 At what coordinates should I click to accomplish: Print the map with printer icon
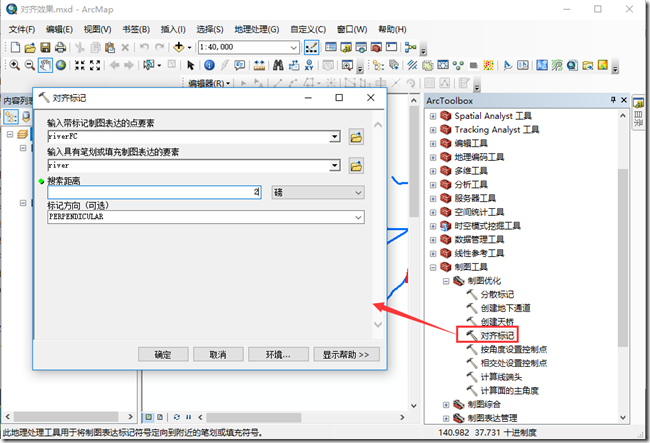(60, 47)
